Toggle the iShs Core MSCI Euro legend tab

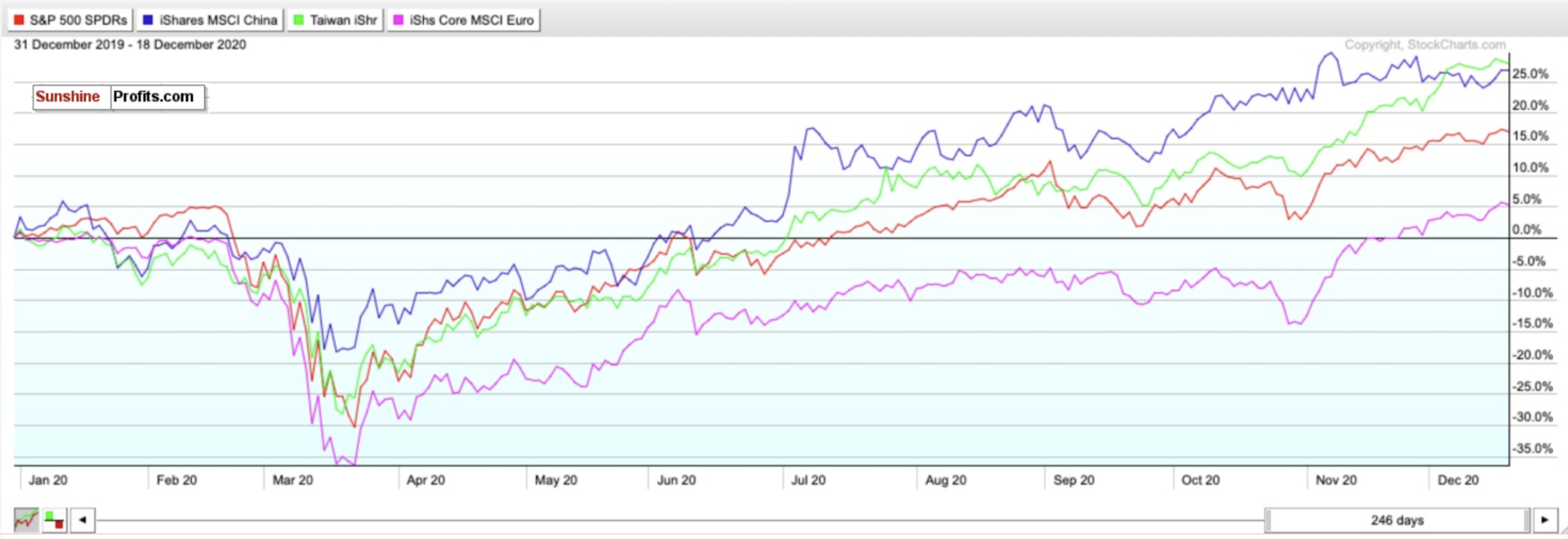[464, 20]
